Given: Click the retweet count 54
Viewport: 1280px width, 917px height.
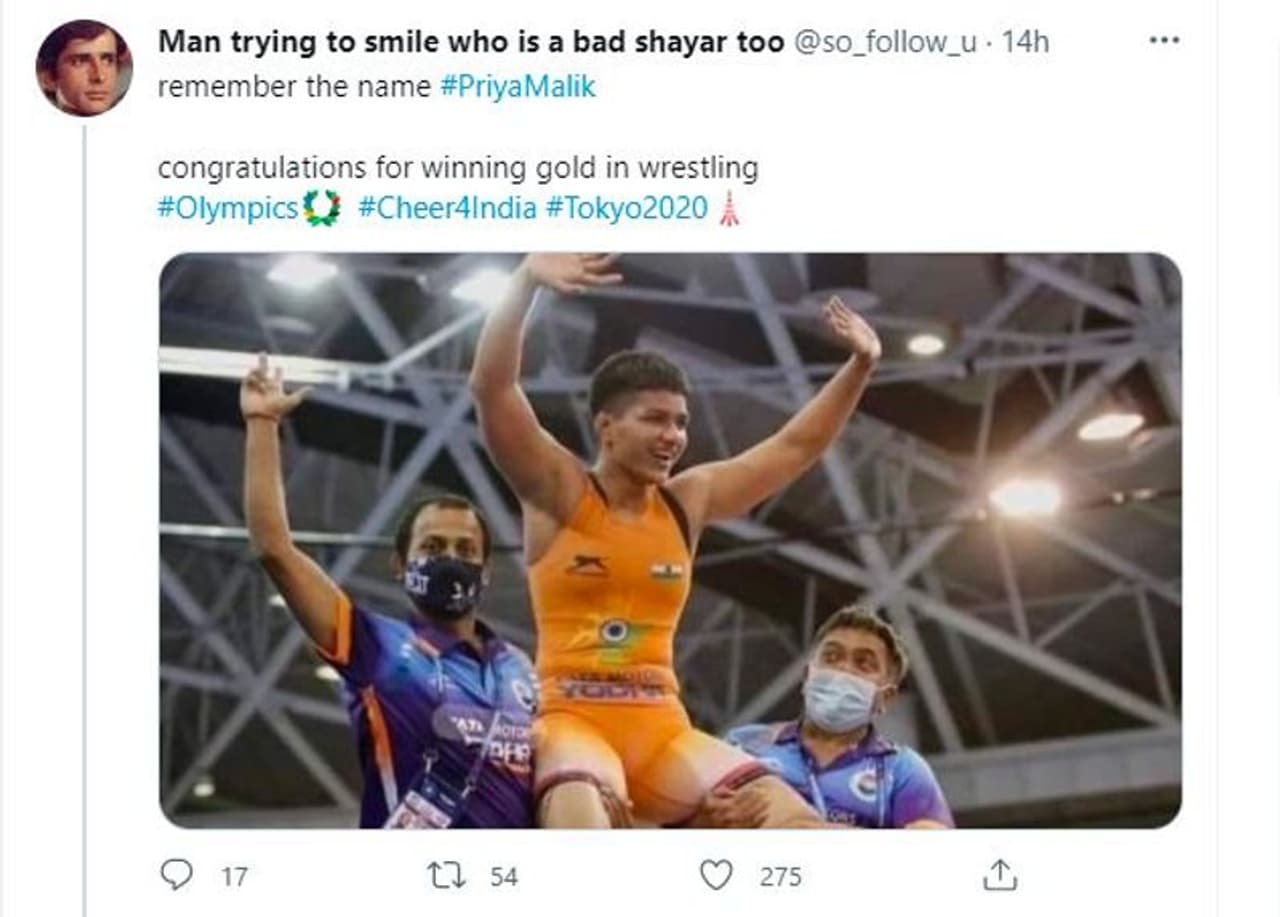Looking at the screenshot, I should tap(504, 877).
